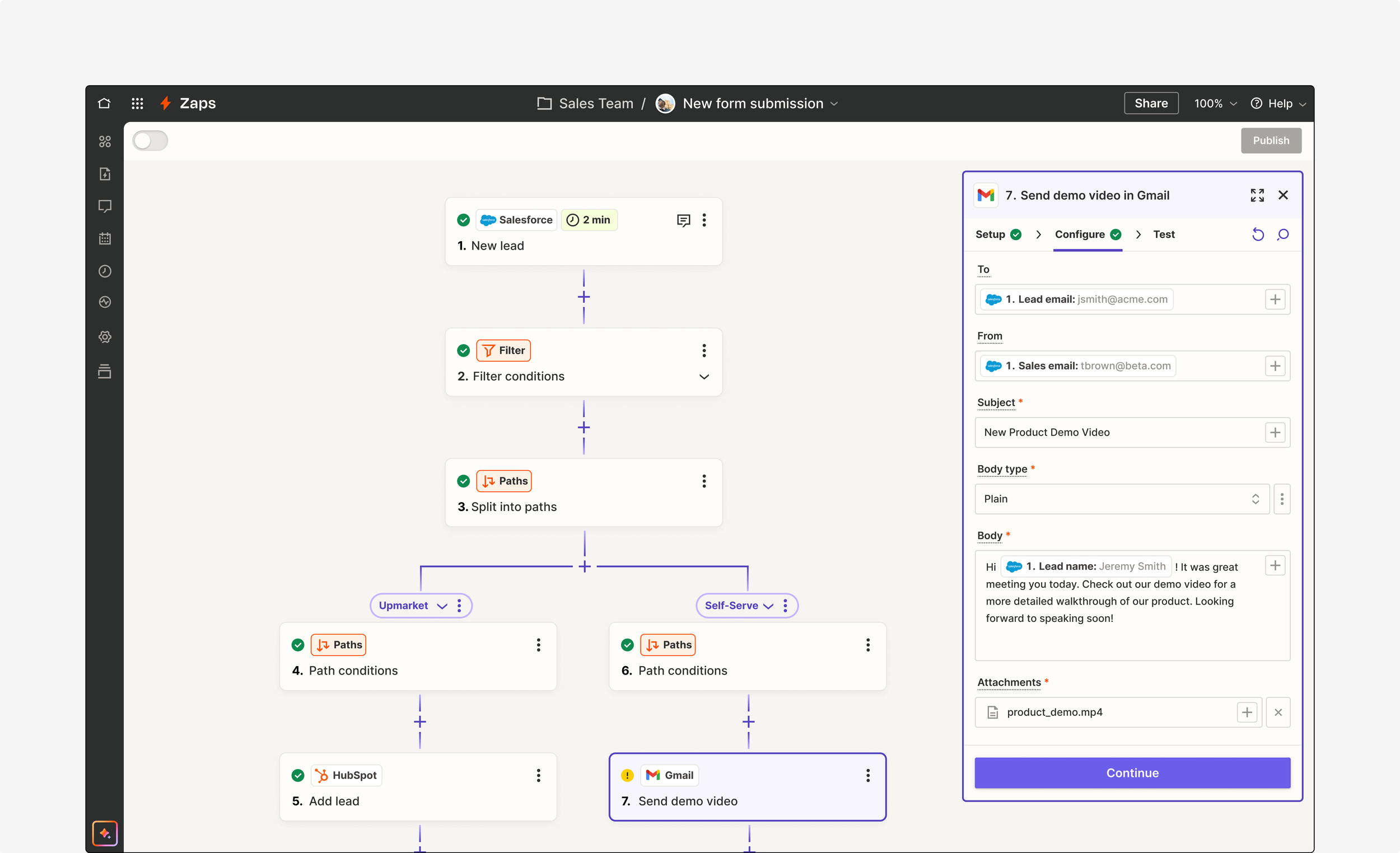This screenshot has height=853, width=1400.
Task: Open settings gear icon in left sidebar
Action: click(105, 337)
